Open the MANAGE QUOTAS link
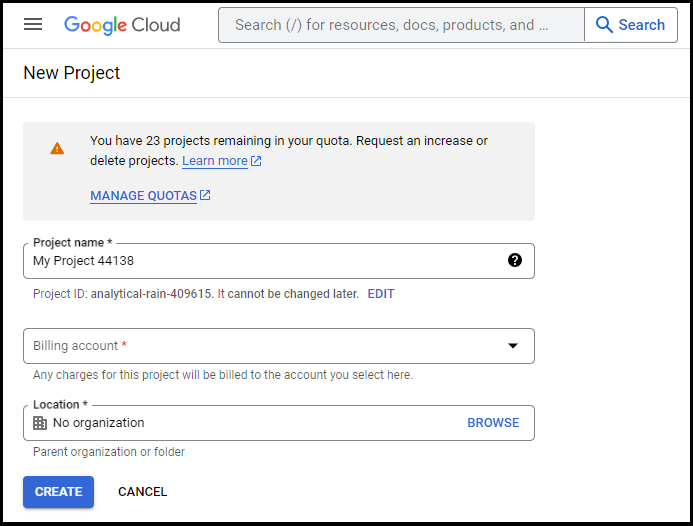693x526 pixels. point(143,195)
